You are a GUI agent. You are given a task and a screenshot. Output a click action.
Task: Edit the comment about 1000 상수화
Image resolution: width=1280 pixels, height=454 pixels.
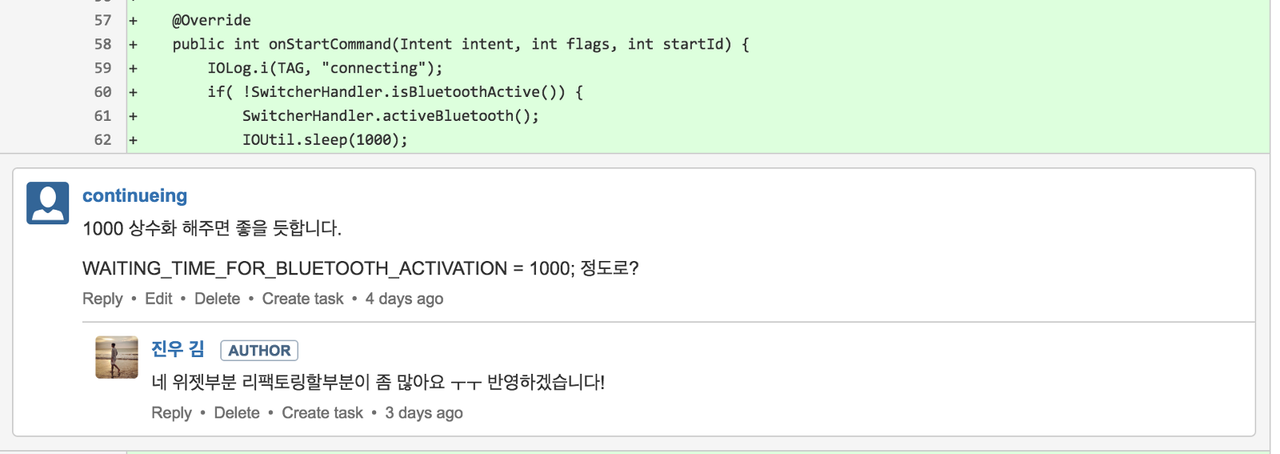coord(158,299)
